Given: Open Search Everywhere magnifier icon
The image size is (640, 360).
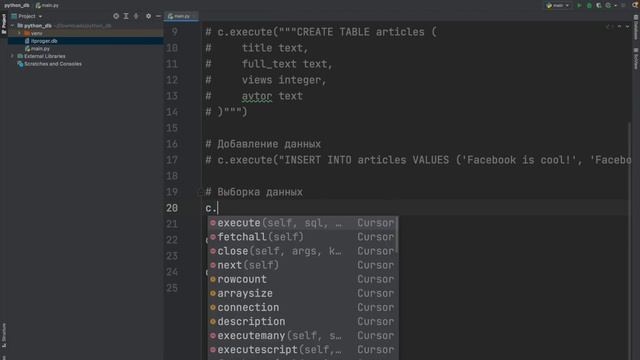Looking at the screenshot, I should tap(636, 5).
